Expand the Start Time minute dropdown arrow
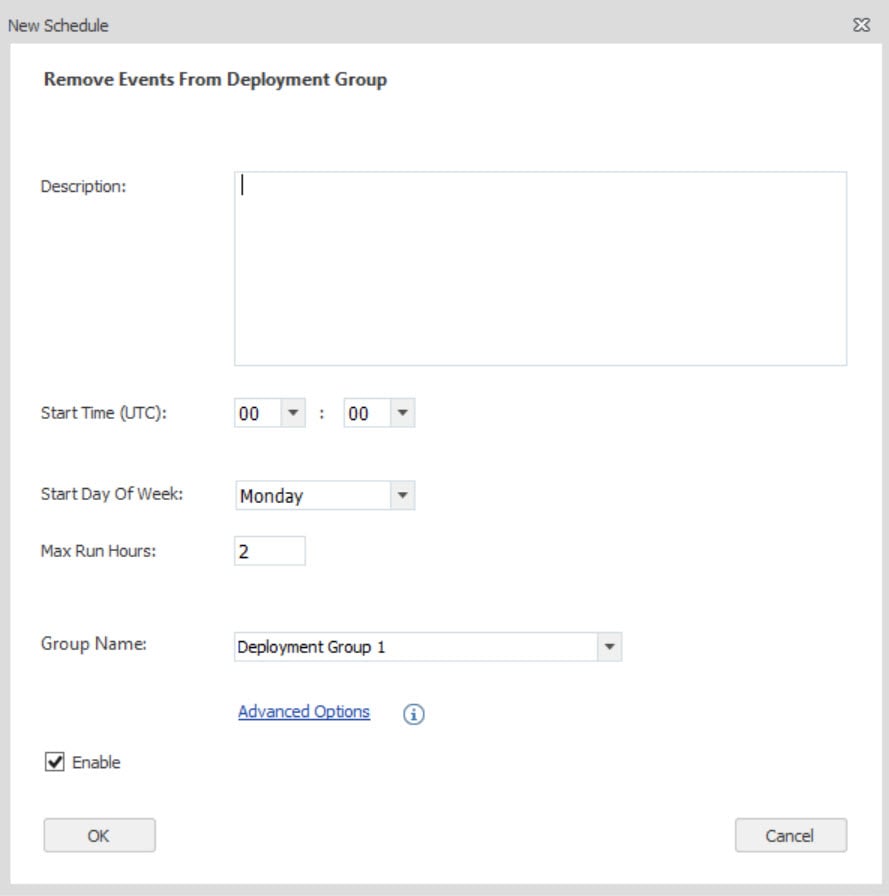The width and height of the screenshot is (889, 896). 402,413
